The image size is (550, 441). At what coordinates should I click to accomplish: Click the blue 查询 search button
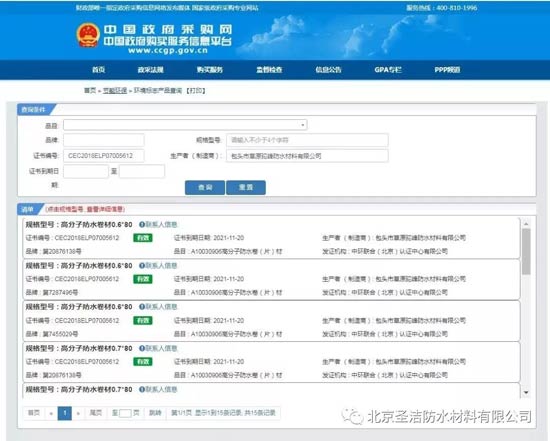(x=205, y=187)
